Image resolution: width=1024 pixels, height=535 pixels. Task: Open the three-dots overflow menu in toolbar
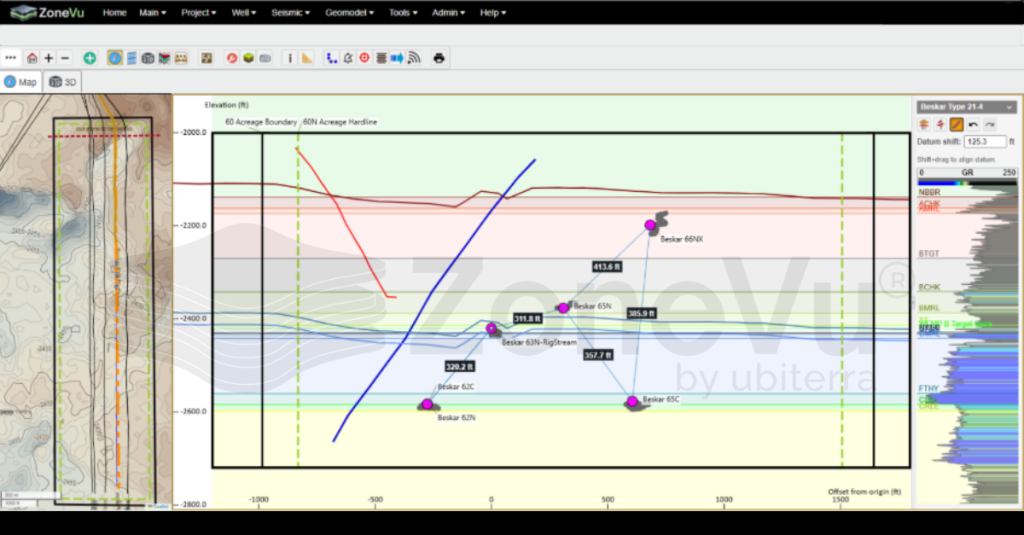point(10,58)
